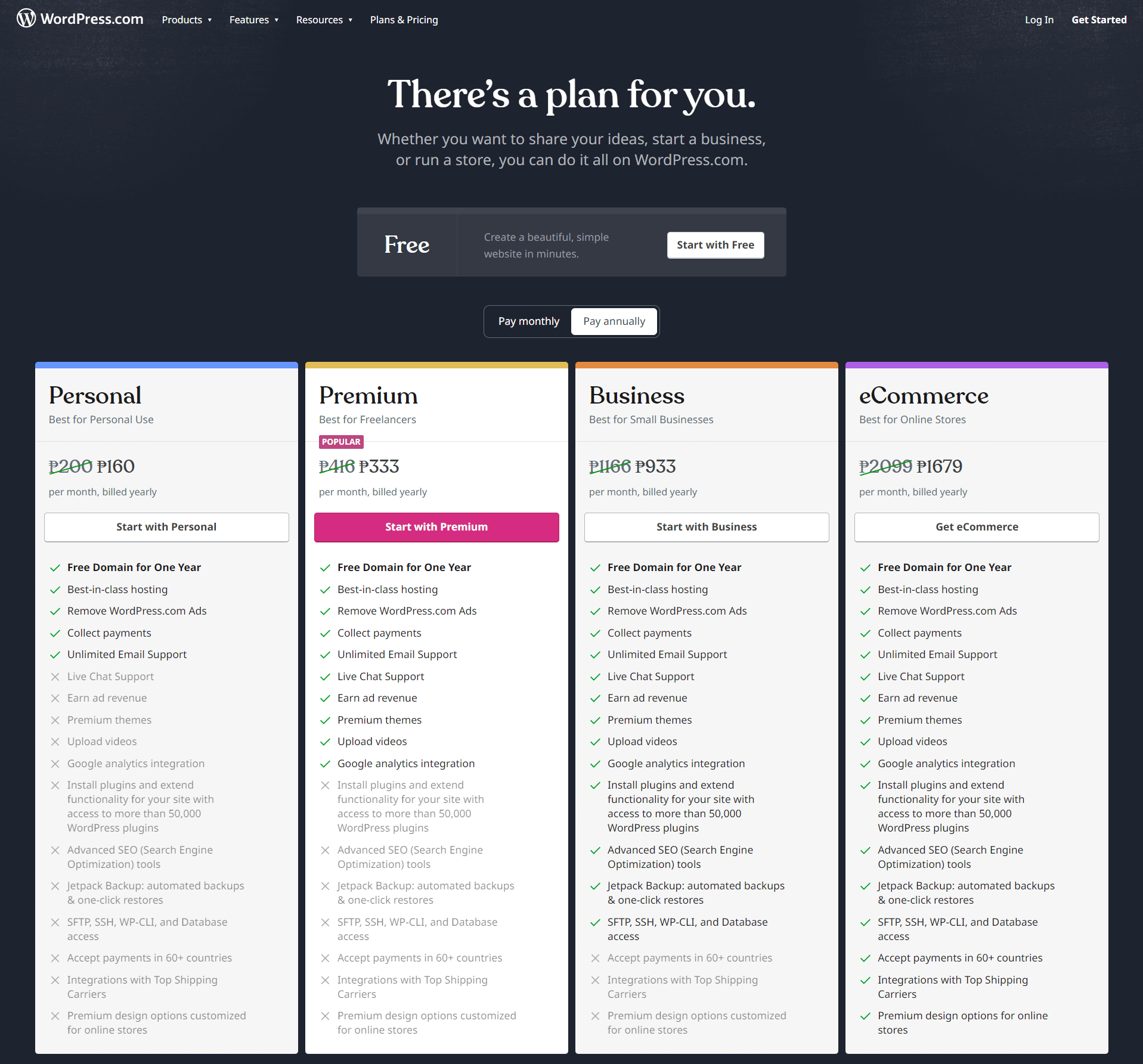
Task: Click the Start with Free button
Action: 715,245
